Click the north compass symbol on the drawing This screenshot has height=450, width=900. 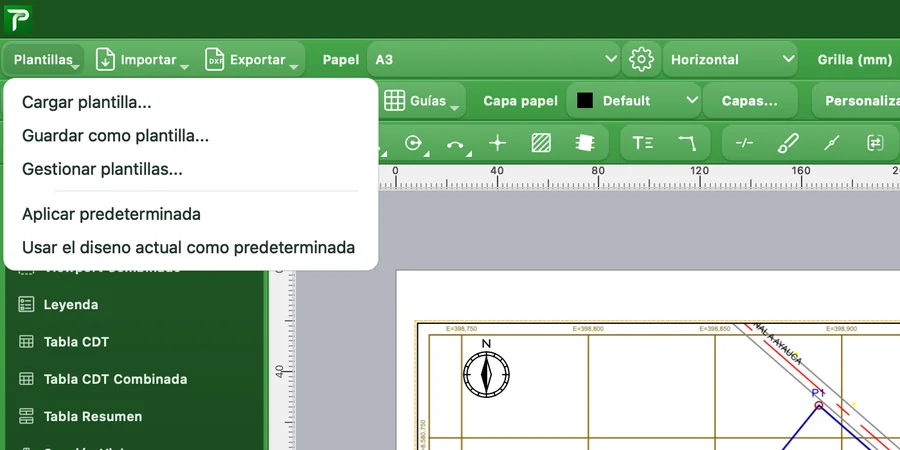(x=486, y=374)
